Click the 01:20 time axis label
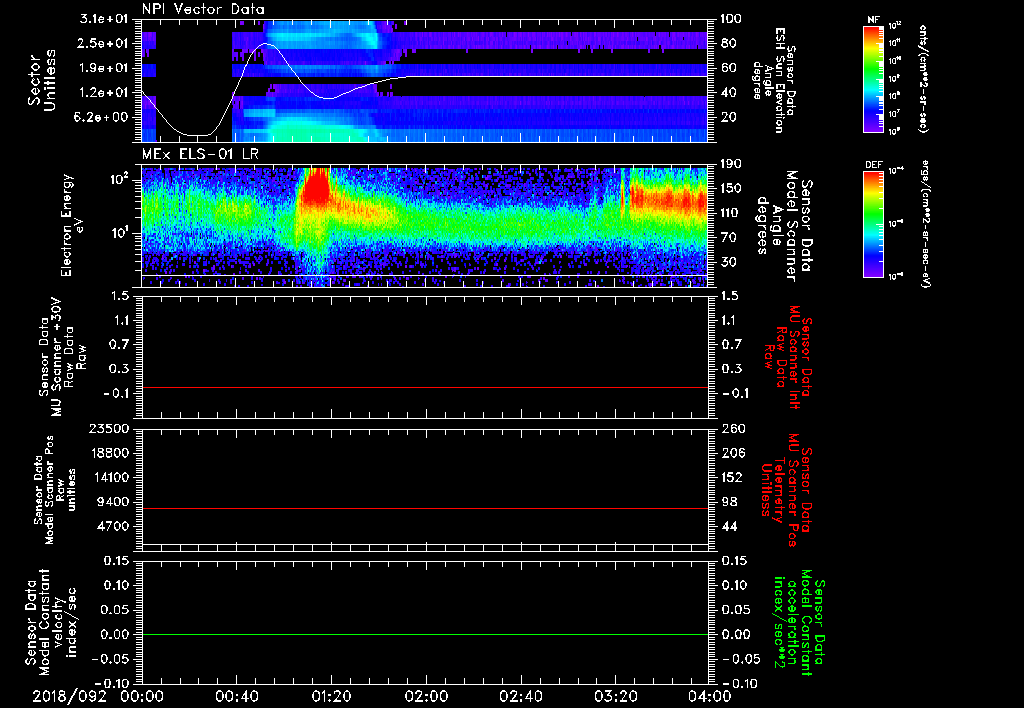The height and width of the screenshot is (708, 1024). 331,696
